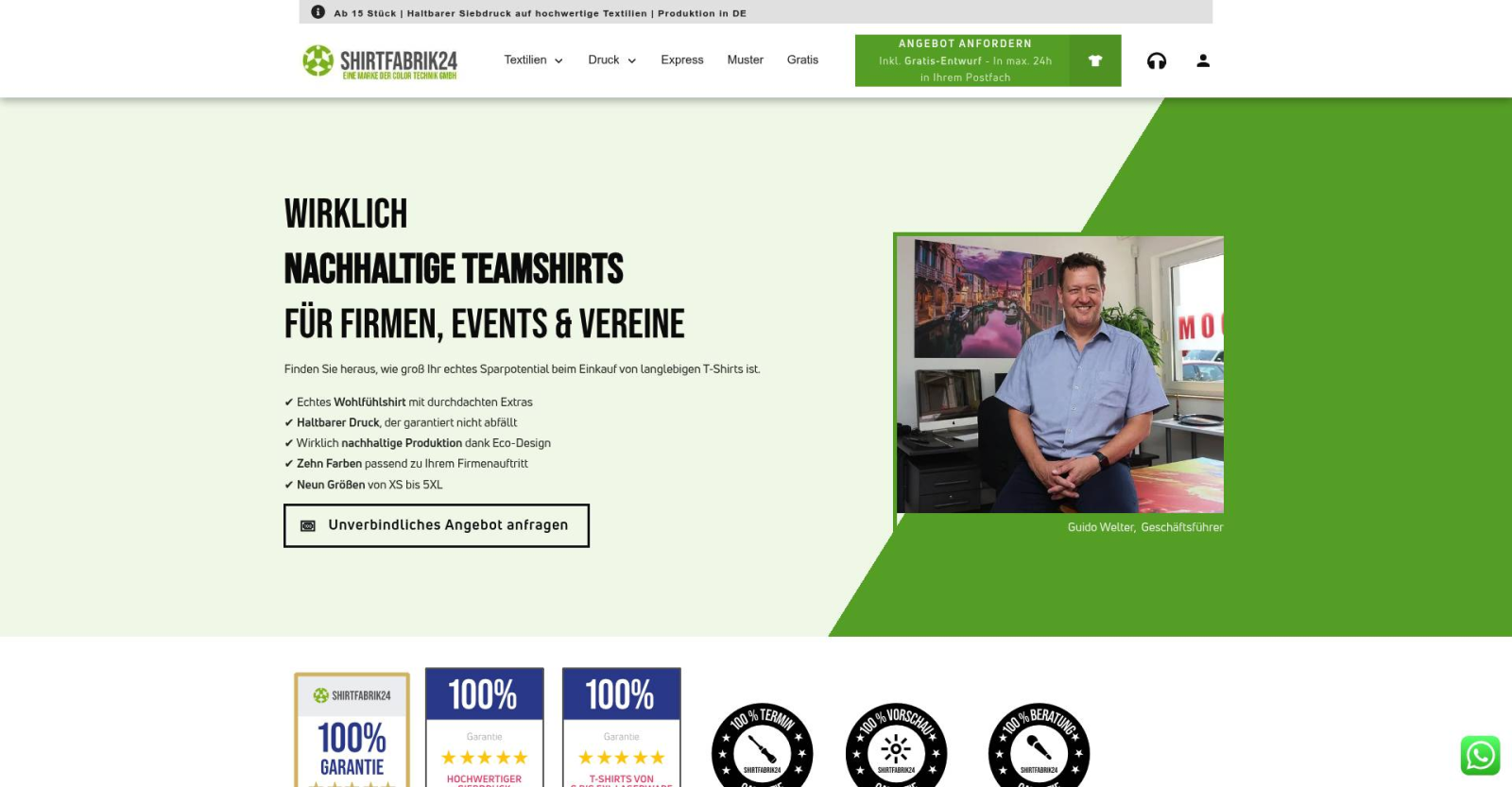Click the 100% Termin badge icon

(x=762, y=746)
